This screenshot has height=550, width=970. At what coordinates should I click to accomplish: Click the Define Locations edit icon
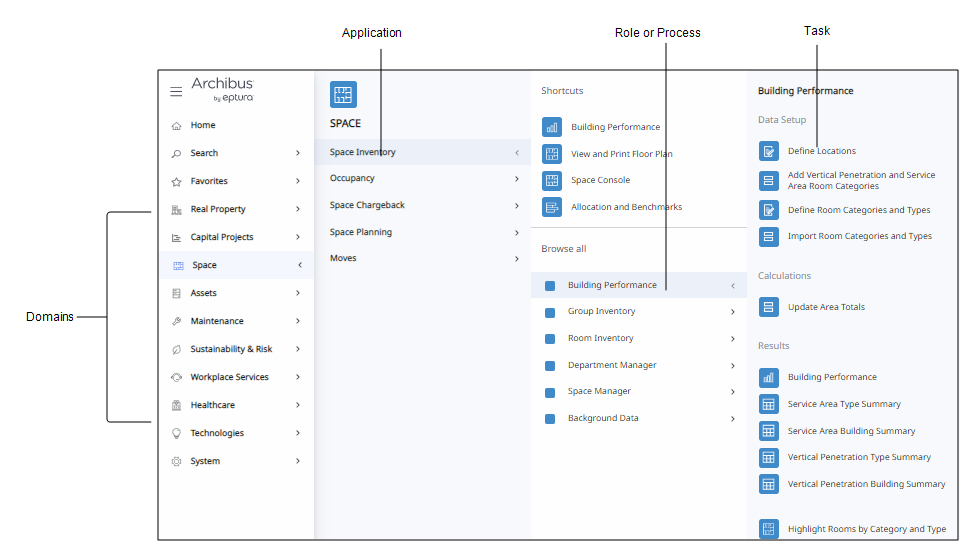click(x=768, y=151)
